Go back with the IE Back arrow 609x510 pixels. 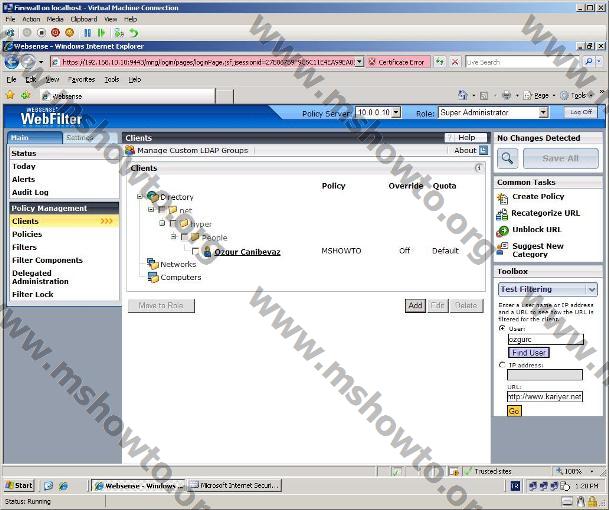(11, 62)
